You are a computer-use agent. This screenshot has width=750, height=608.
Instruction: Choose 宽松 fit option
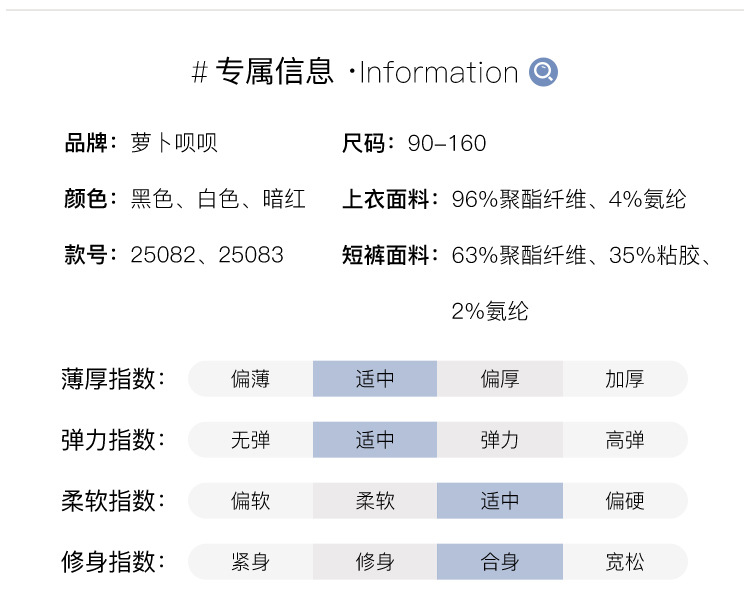point(625,562)
